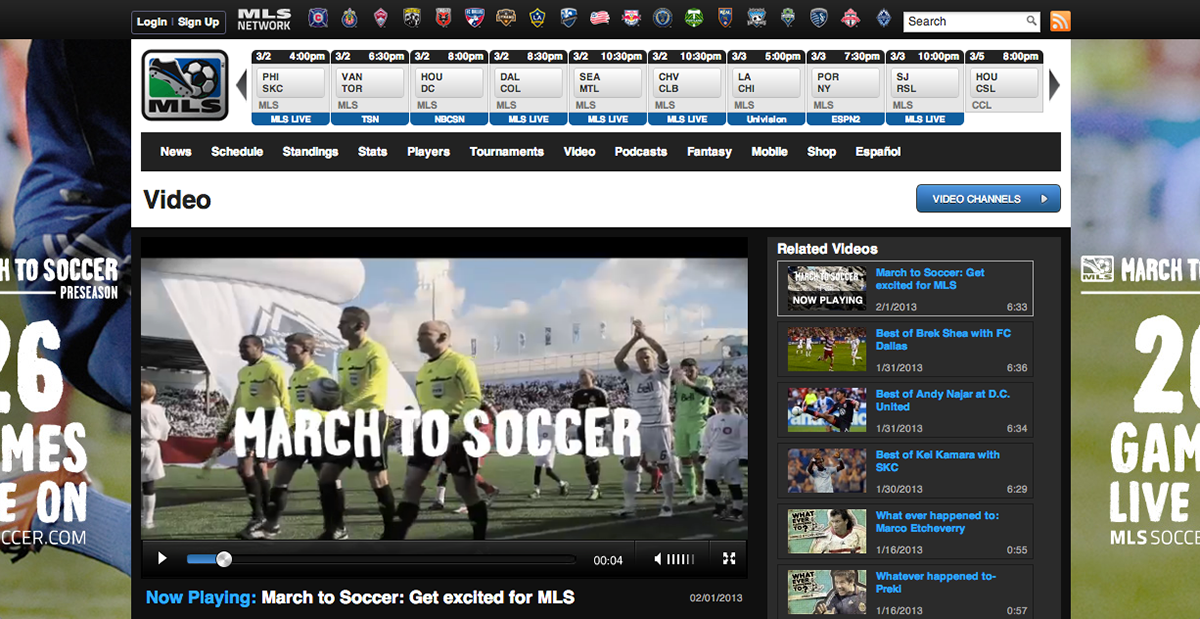1200x619 pixels.
Task: Open the New York Red Bulls crest
Action: (631, 17)
